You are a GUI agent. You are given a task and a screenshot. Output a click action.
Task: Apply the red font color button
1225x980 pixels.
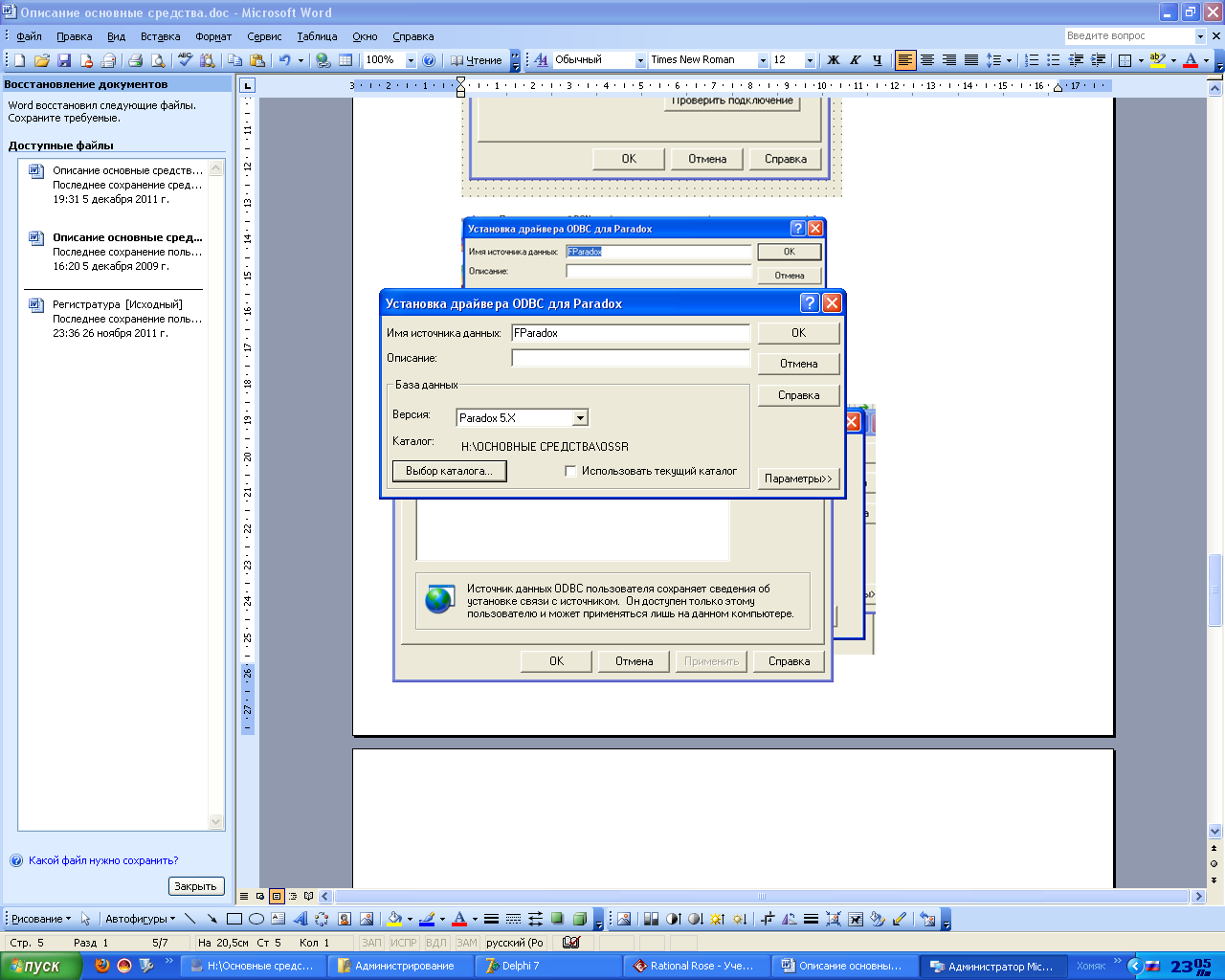click(x=1191, y=60)
